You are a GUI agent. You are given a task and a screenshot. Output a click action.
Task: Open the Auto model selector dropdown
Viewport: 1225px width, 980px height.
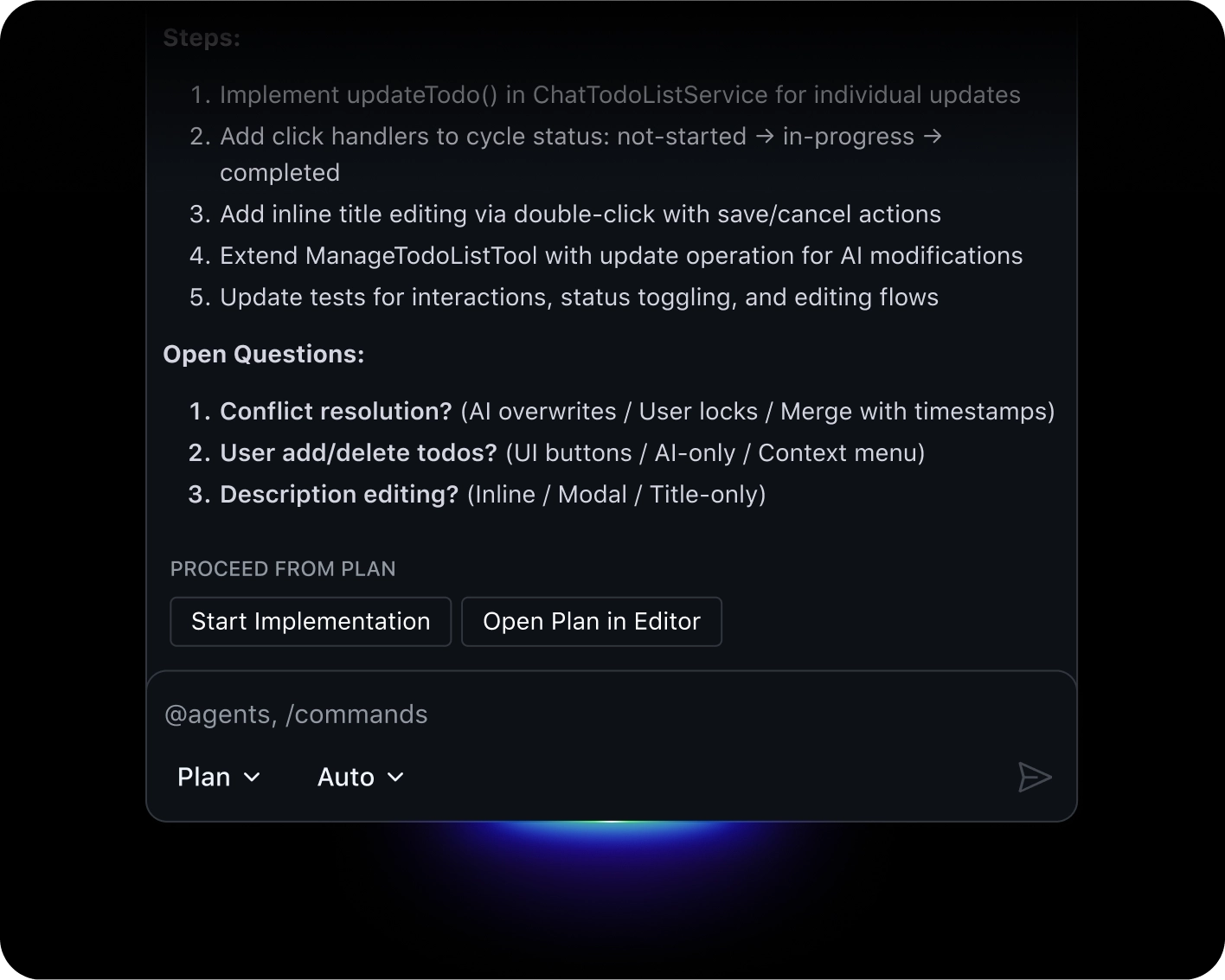[x=359, y=777]
